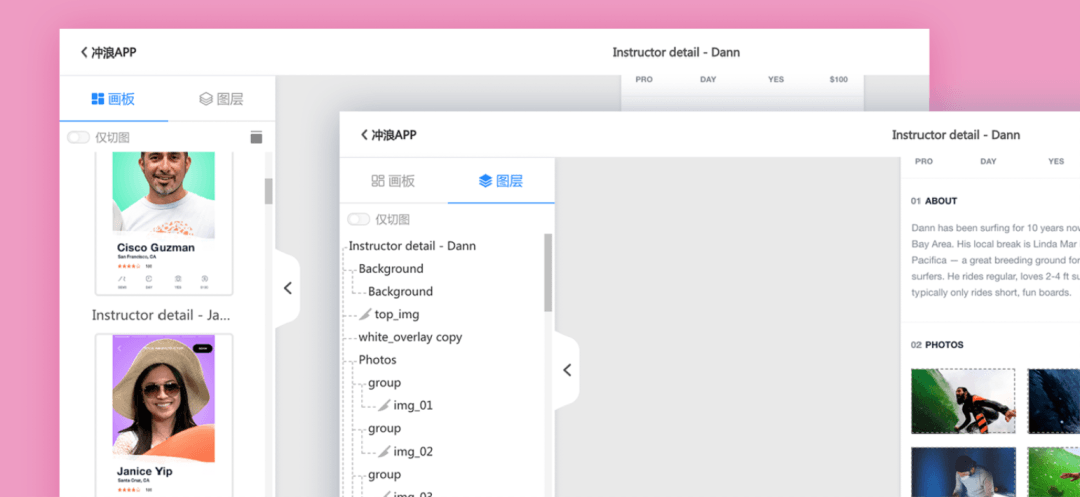The image size is (1080, 497).
Task: Click $100 label in back window canvas
Action: (838, 79)
